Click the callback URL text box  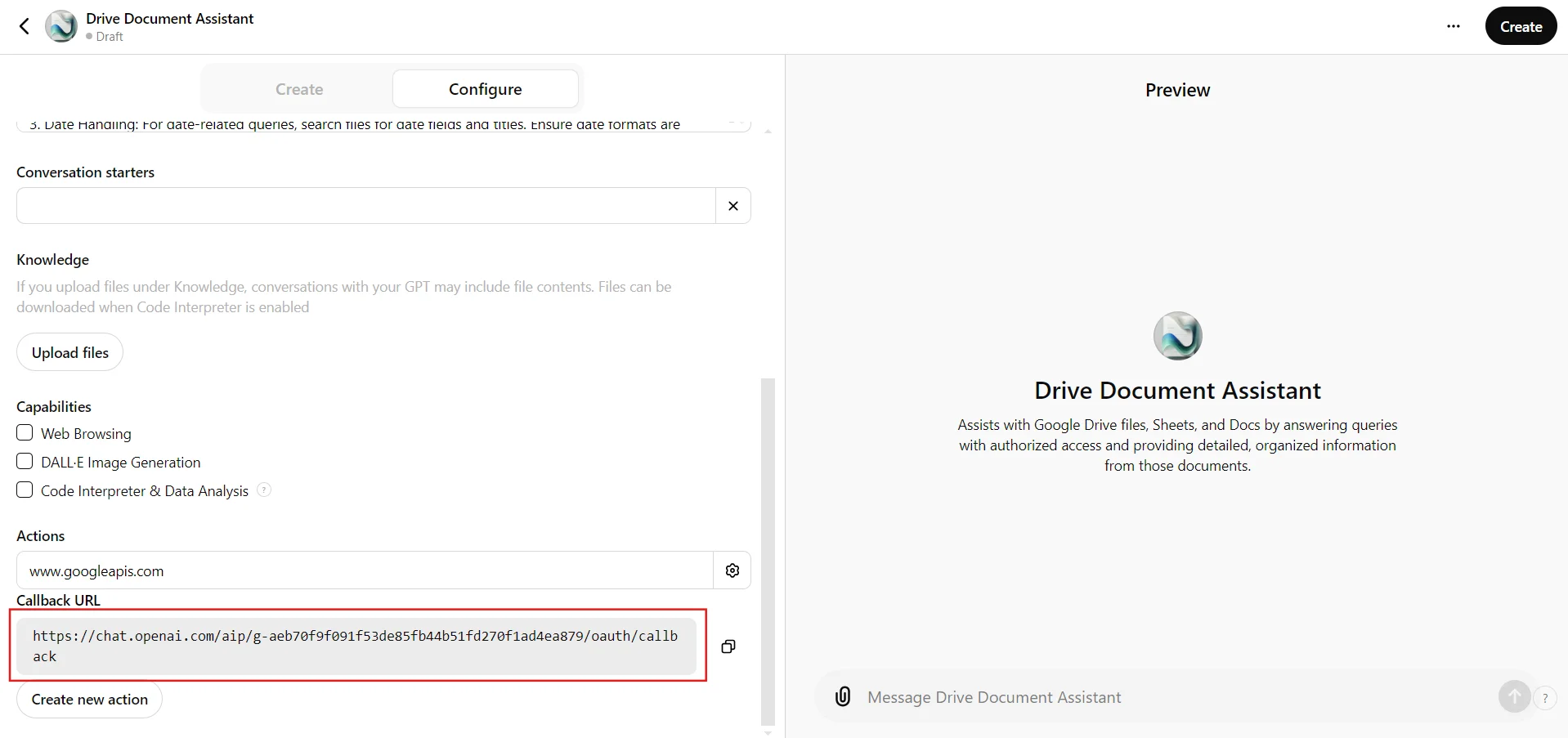356,646
